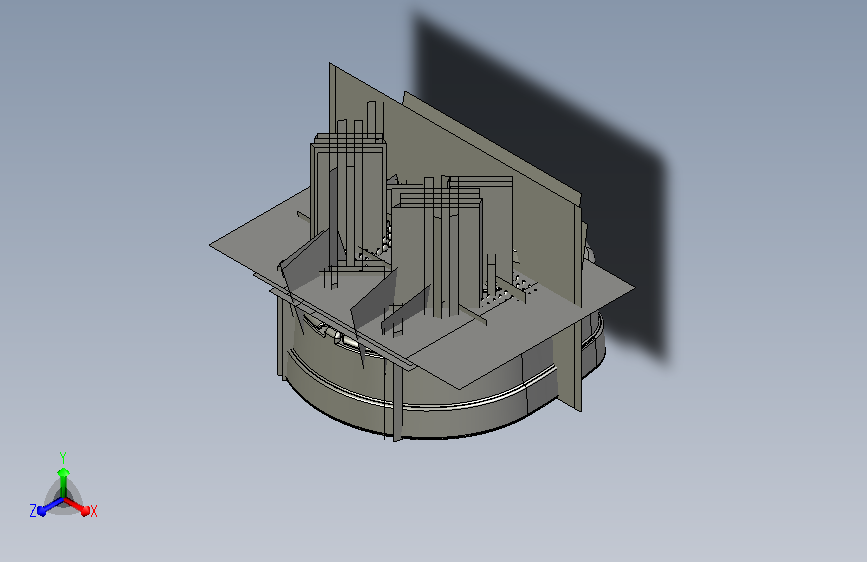The height and width of the screenshot is (562, 867).
Task: Click the red X axis arrow of the triad
Action: click(76, 506)
